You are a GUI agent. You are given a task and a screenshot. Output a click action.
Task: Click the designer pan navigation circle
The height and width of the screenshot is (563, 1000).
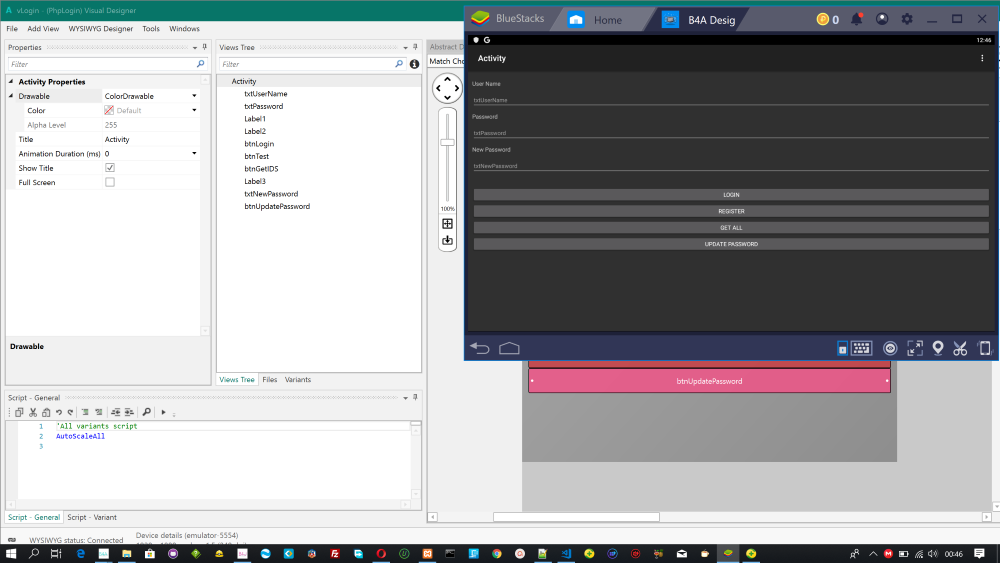(448, 88)
